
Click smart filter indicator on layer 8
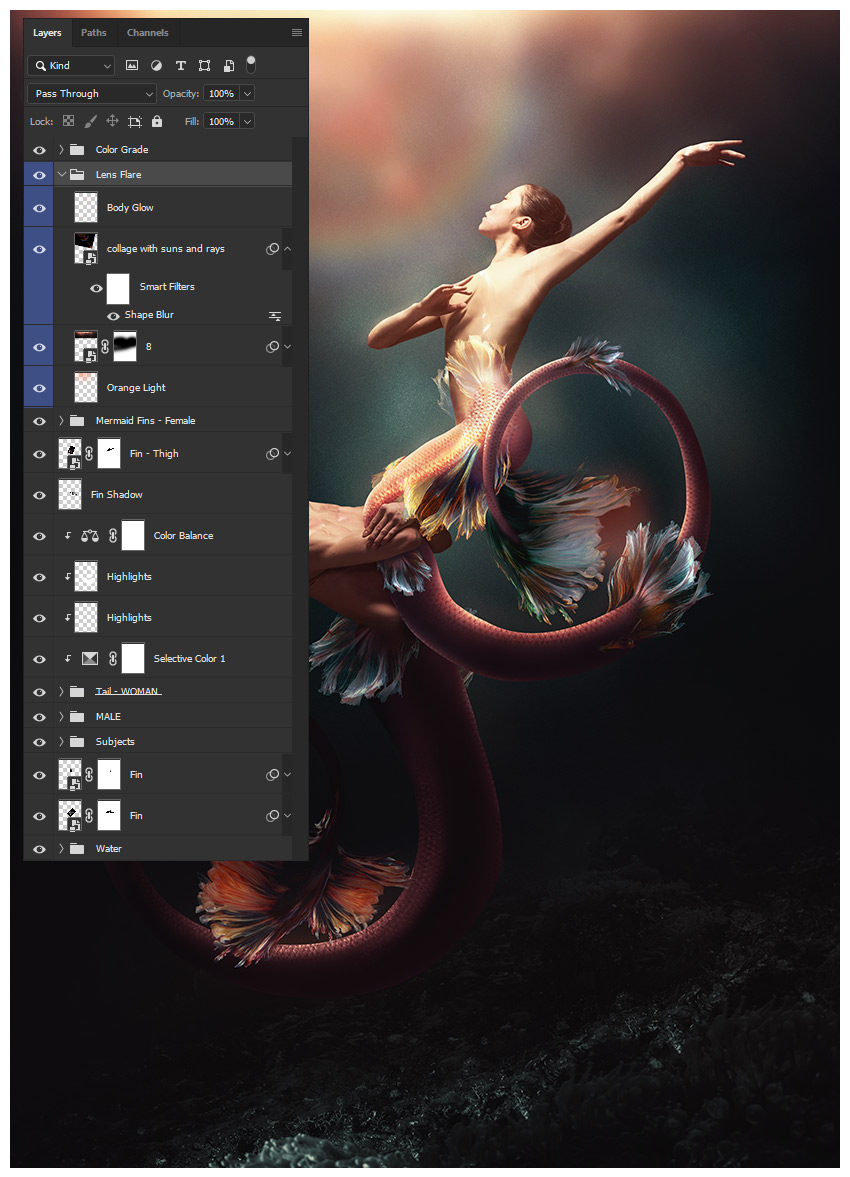[x=273, y=346]
